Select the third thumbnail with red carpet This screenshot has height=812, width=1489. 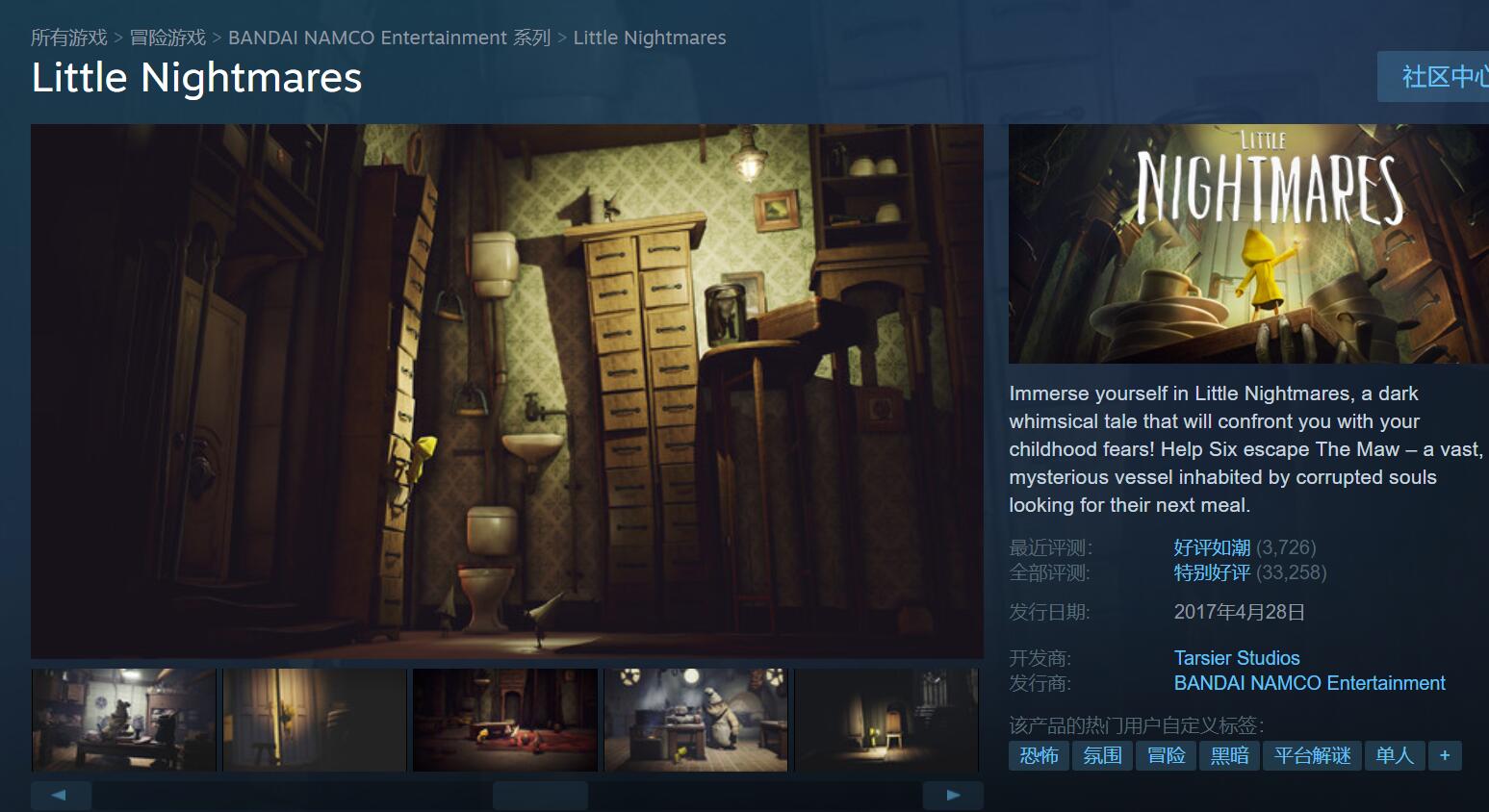click(505, 720)
